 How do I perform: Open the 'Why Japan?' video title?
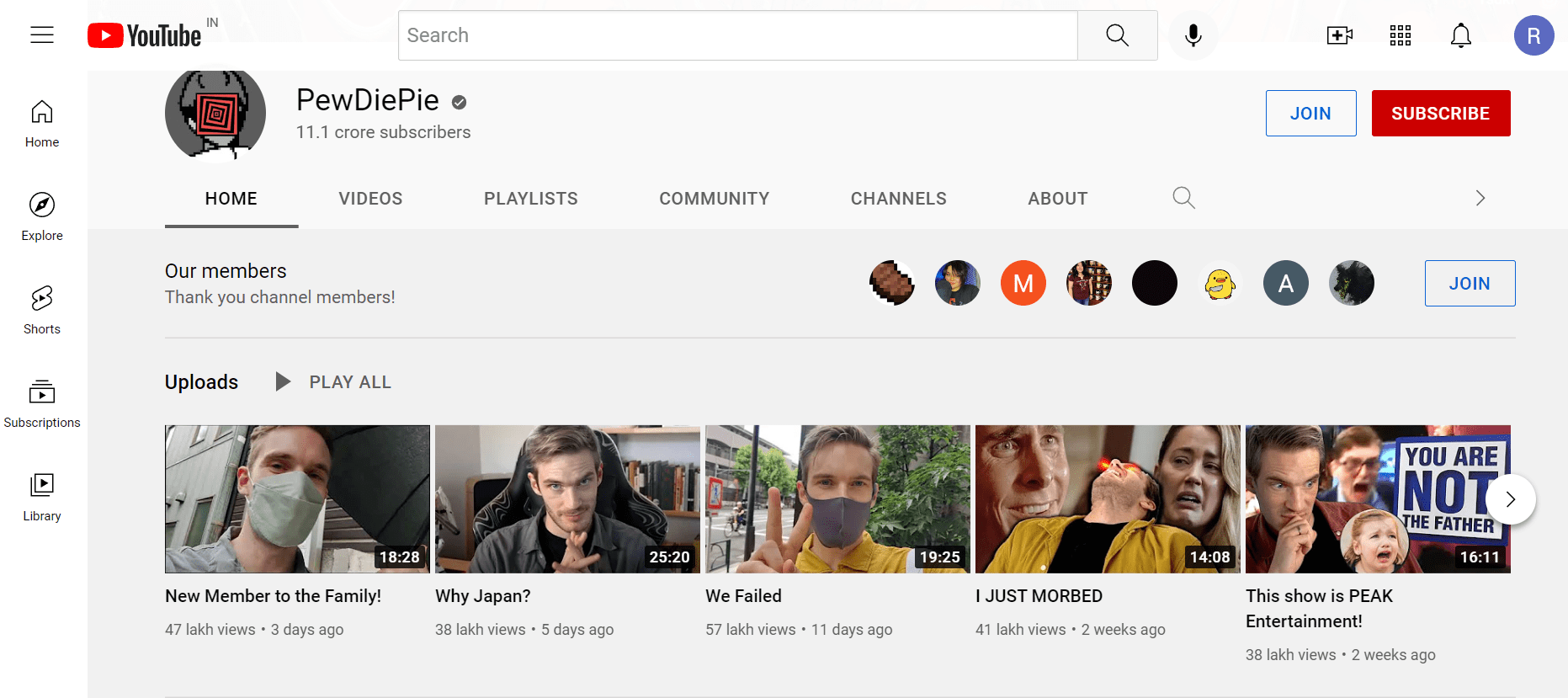pos(483,596)
